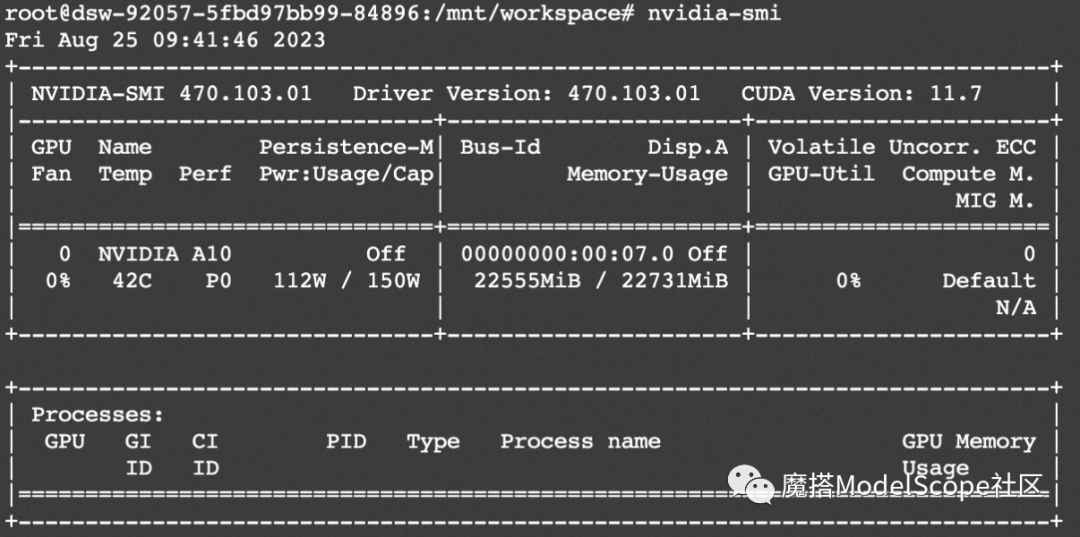Click the NVIDIA A10 GPU name
Screen dimensions: 1080x537
point(165,254)
